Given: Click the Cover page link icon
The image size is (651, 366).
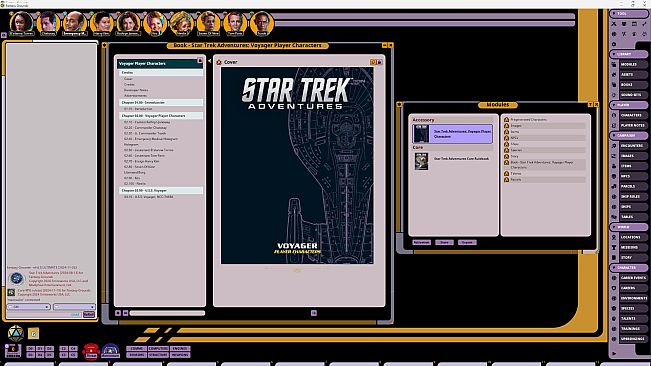Looking at the screenshot, I should click(x=219, y=62).
